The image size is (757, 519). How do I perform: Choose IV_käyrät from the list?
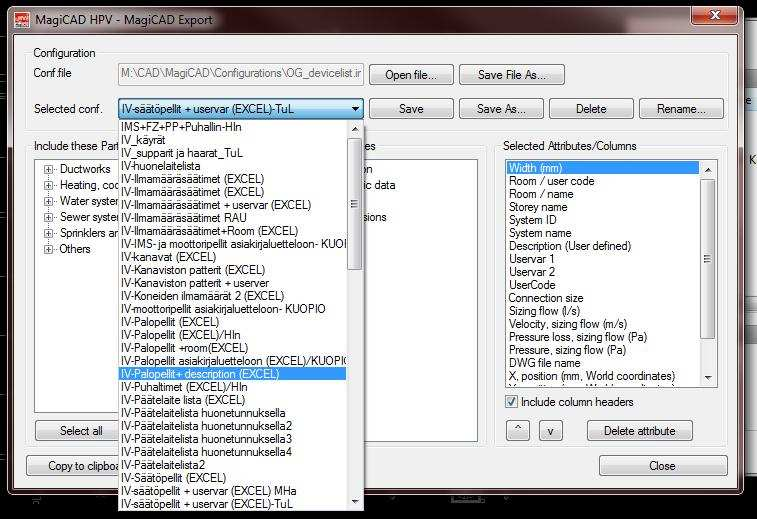[232, 140]
